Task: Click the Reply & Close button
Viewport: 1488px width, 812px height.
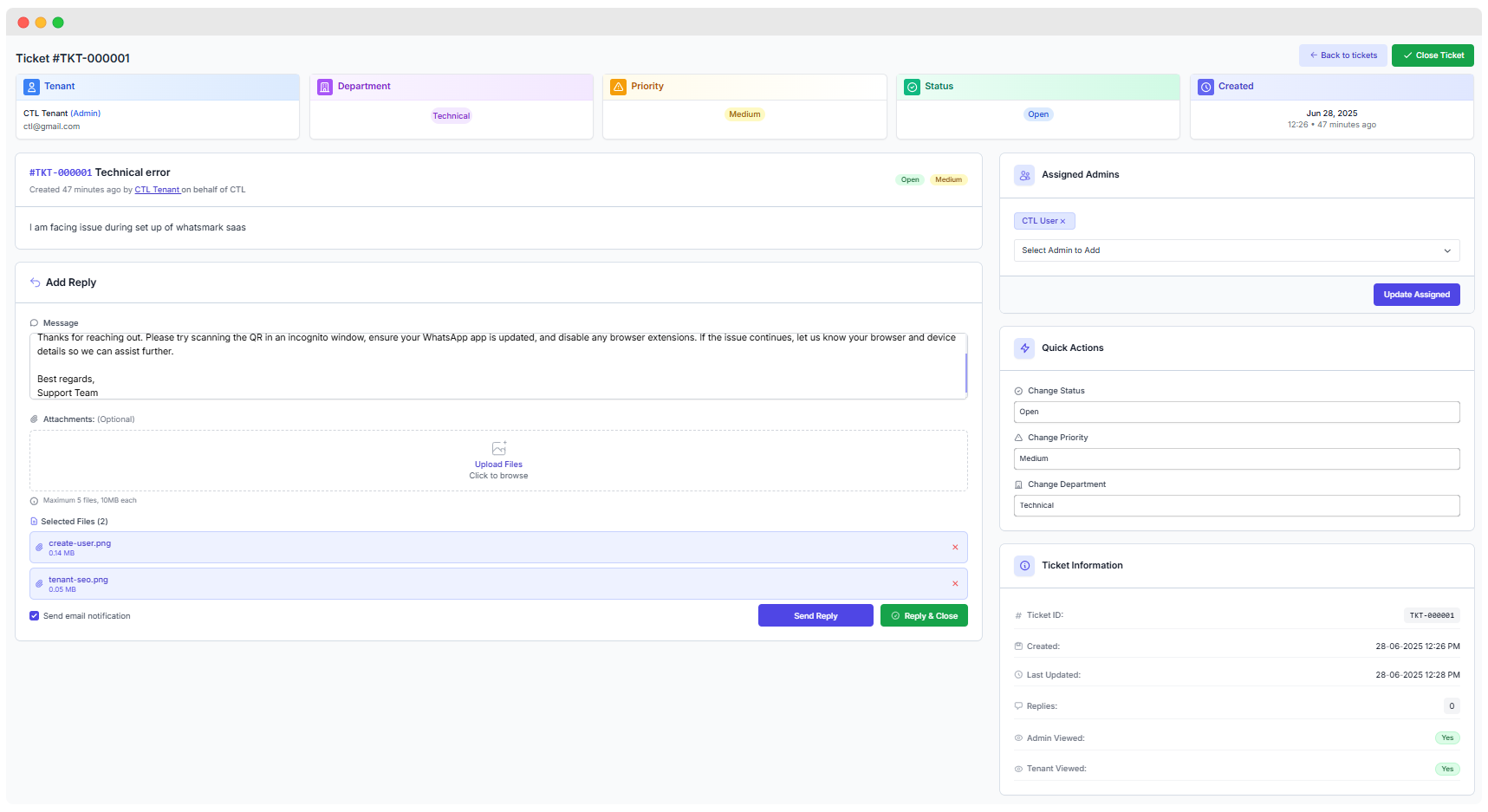Action: [x=923, y=616]
